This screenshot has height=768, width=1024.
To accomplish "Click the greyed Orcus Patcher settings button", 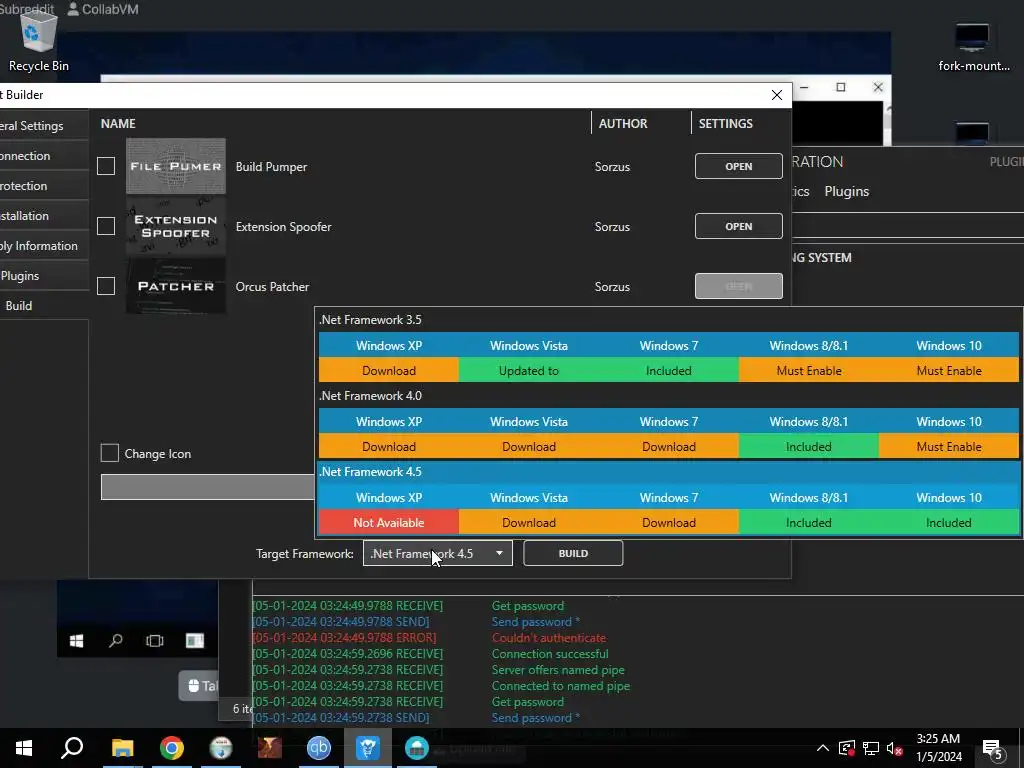I will tap(739, 286).
